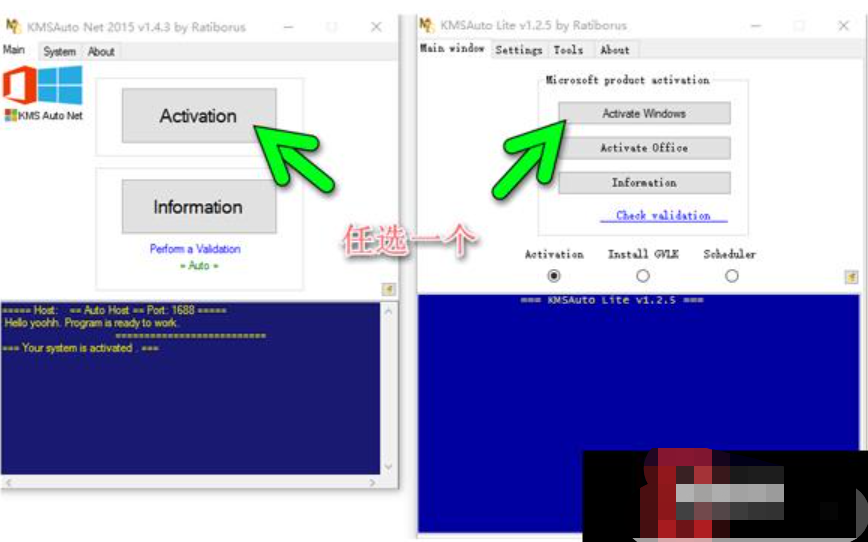
Task: Click the 'KMSAuto Lite v1.2.5' console header text
Action: [611, 300]
